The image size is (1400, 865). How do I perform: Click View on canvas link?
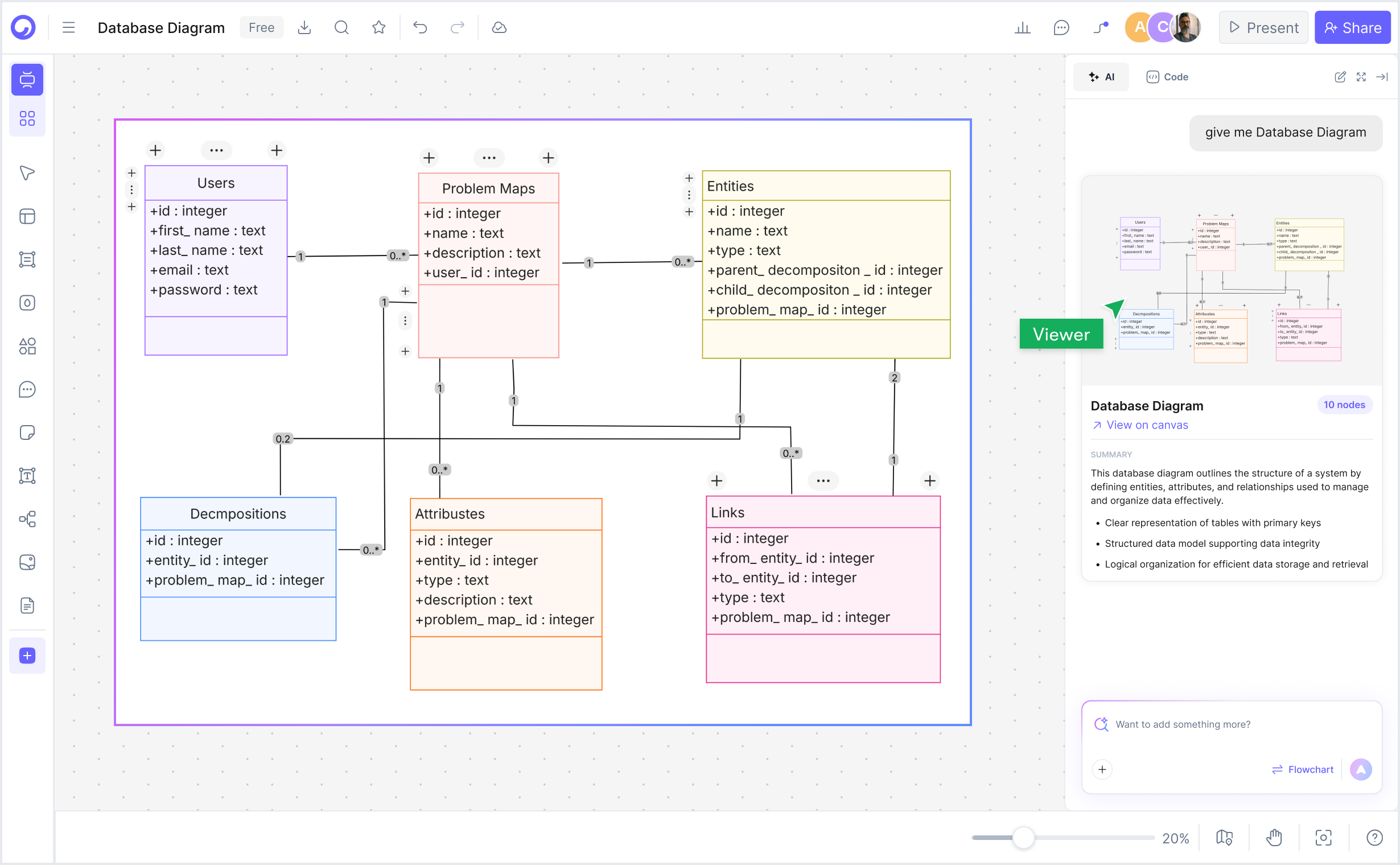click(1140, 425)
